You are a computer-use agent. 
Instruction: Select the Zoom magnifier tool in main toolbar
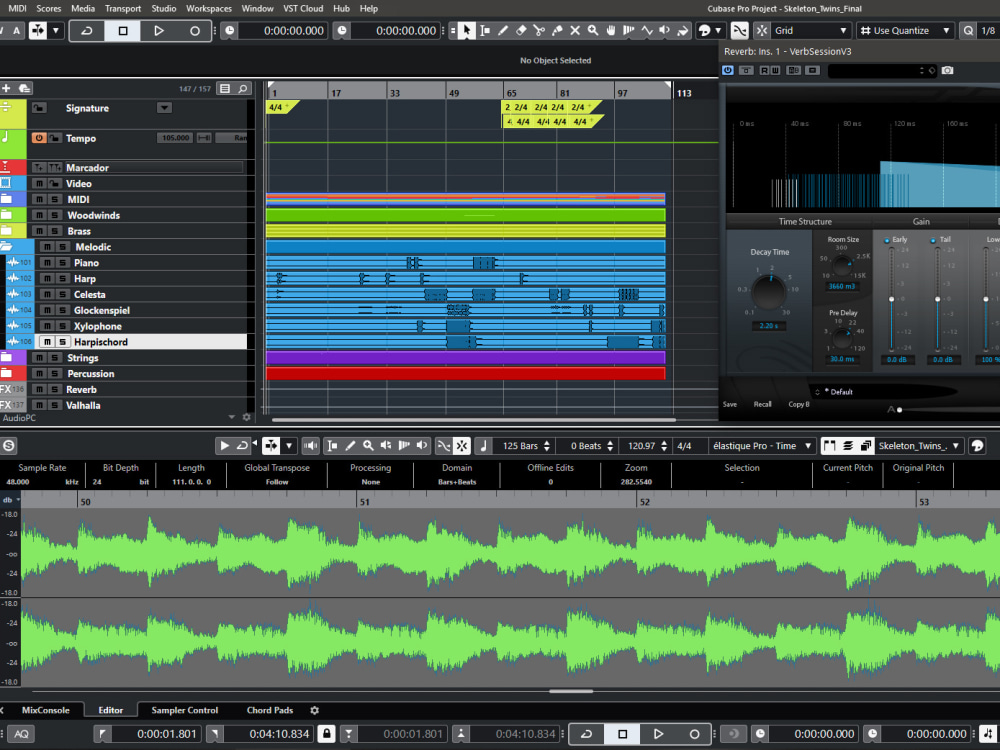(592, 31)
